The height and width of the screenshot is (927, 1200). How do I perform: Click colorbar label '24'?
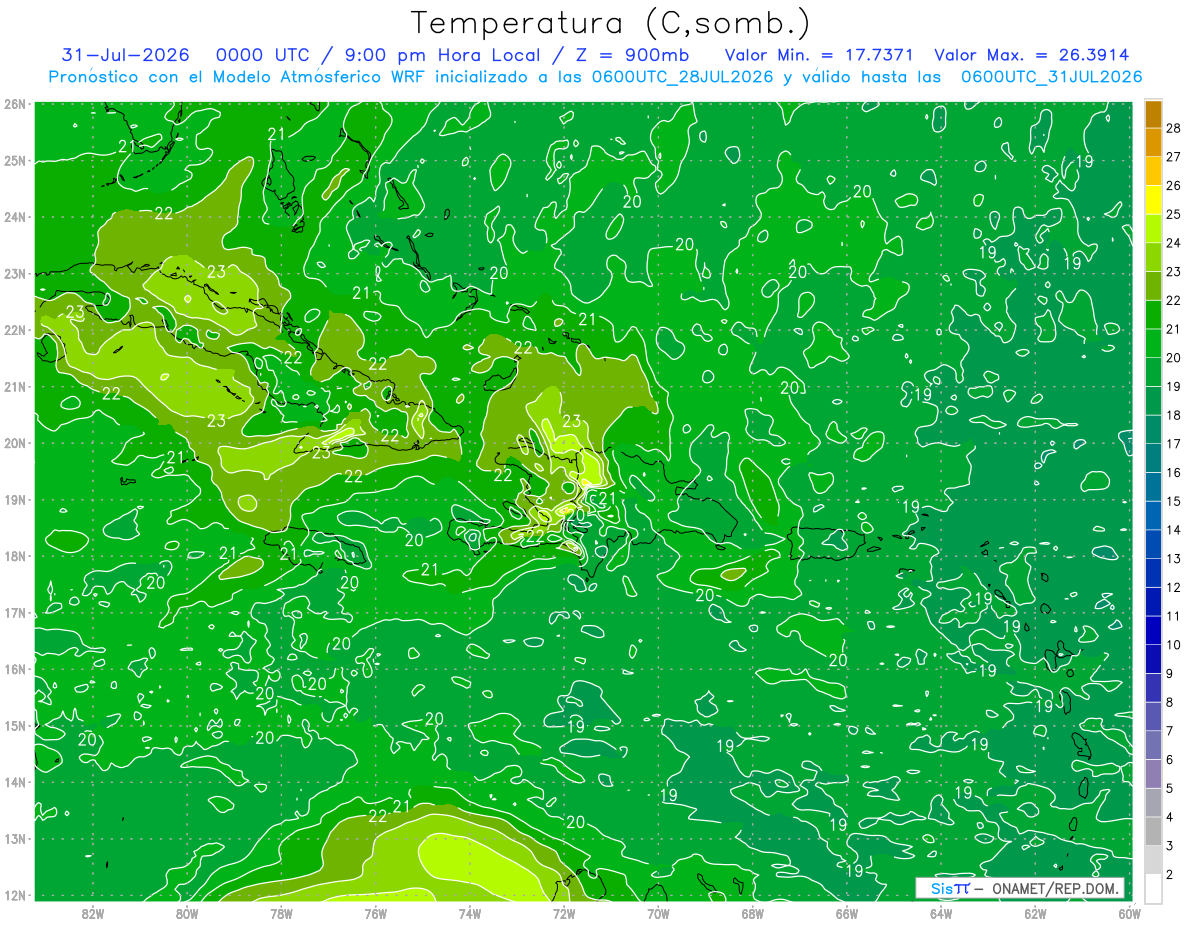pyautogui.click(x=1173, y=243)
